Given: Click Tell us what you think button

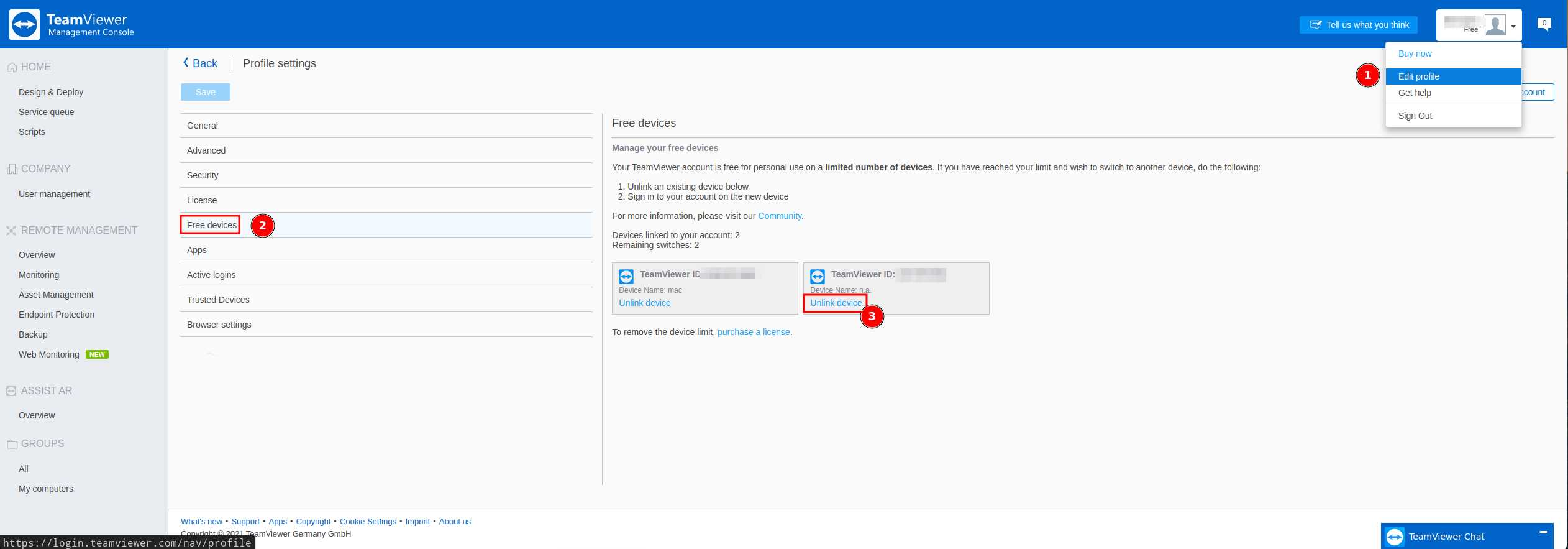Looking at the screenshot, I should (x=1359, y=25).
